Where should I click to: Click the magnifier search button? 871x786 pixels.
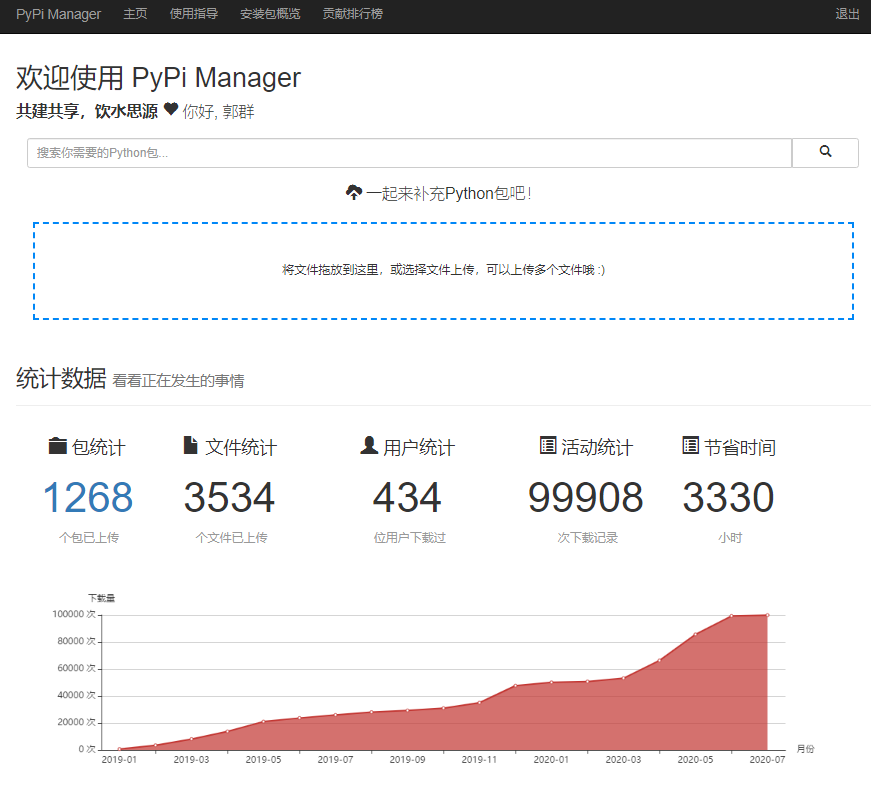pyautogui.click(x=825, y=153)
